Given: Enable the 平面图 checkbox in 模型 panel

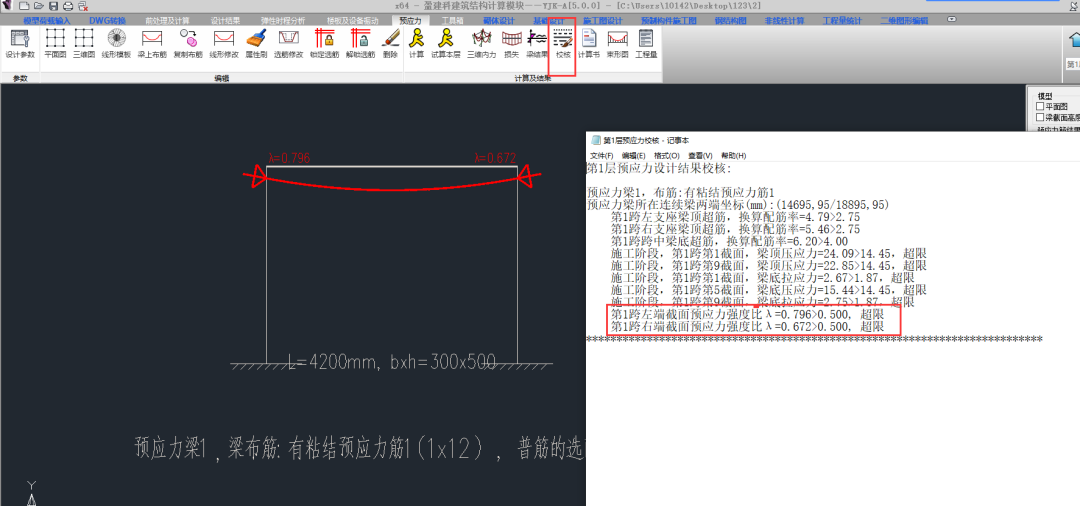Looking at the screenshot, I should click(x=1041, y=107).
